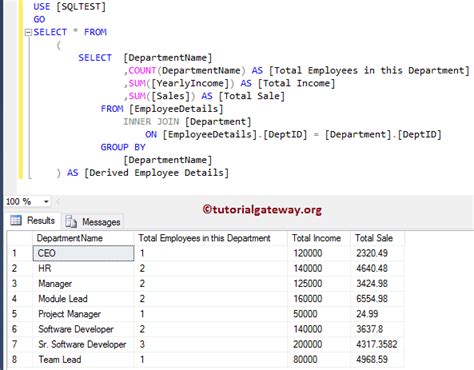Select the Total Income column header
Screen dimensions: 474x370
coord(319,238)
